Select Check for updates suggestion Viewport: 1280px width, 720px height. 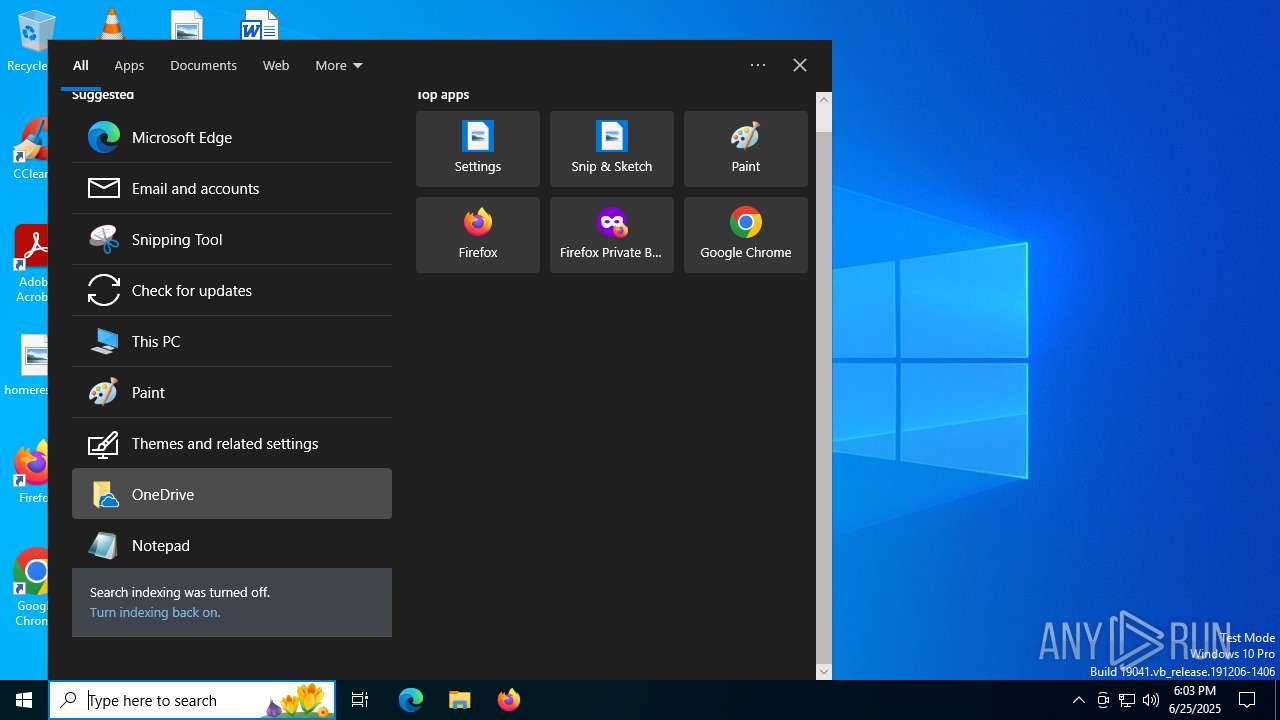(x=232, y=290)
